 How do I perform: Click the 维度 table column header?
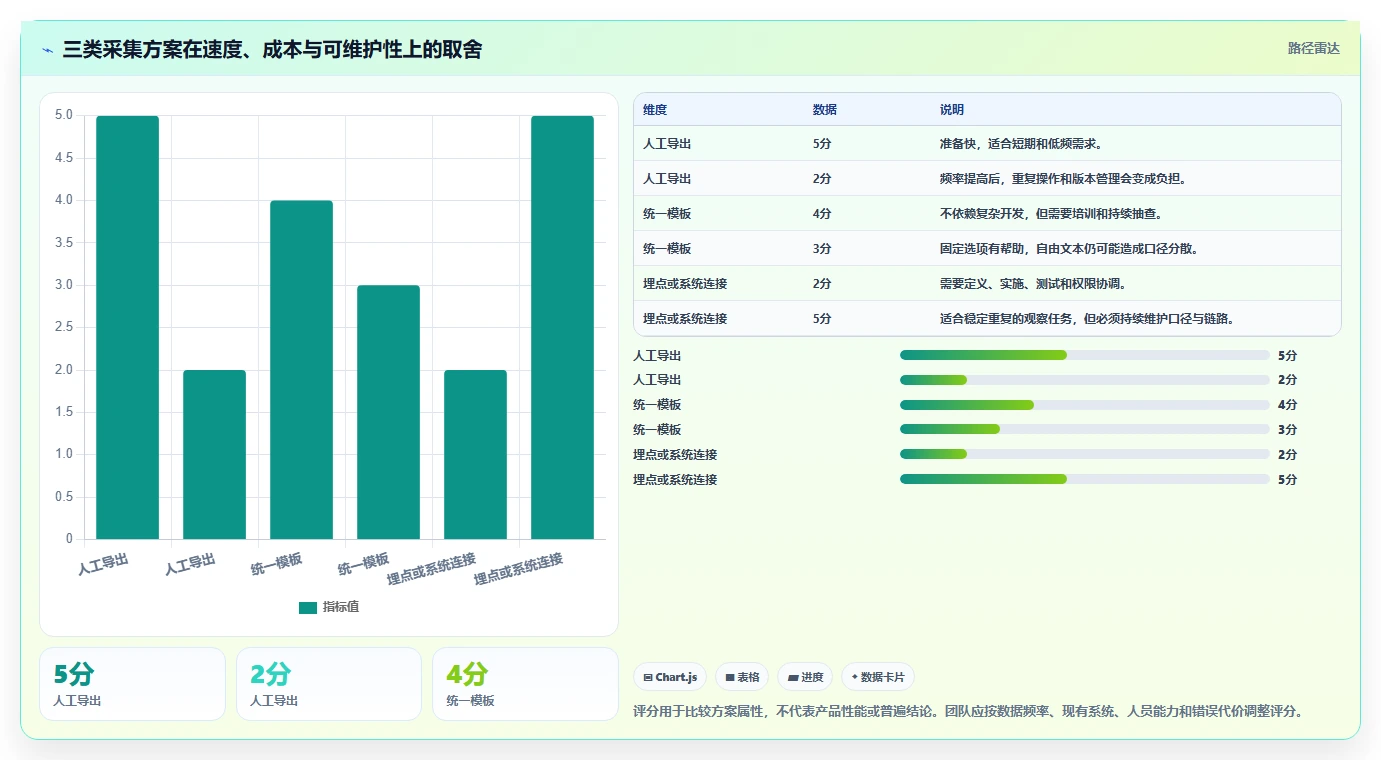655,109
